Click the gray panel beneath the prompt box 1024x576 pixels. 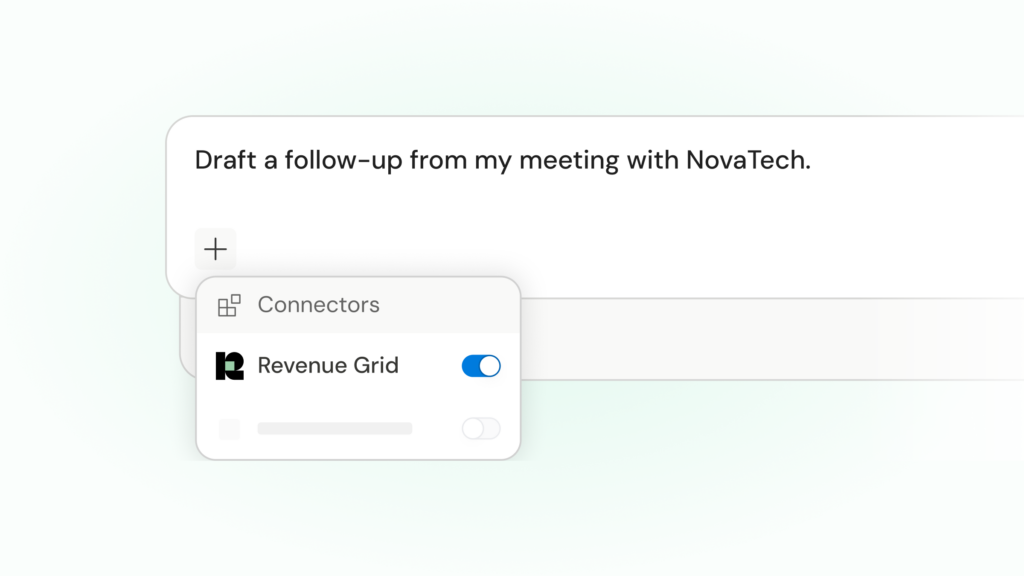771,339
